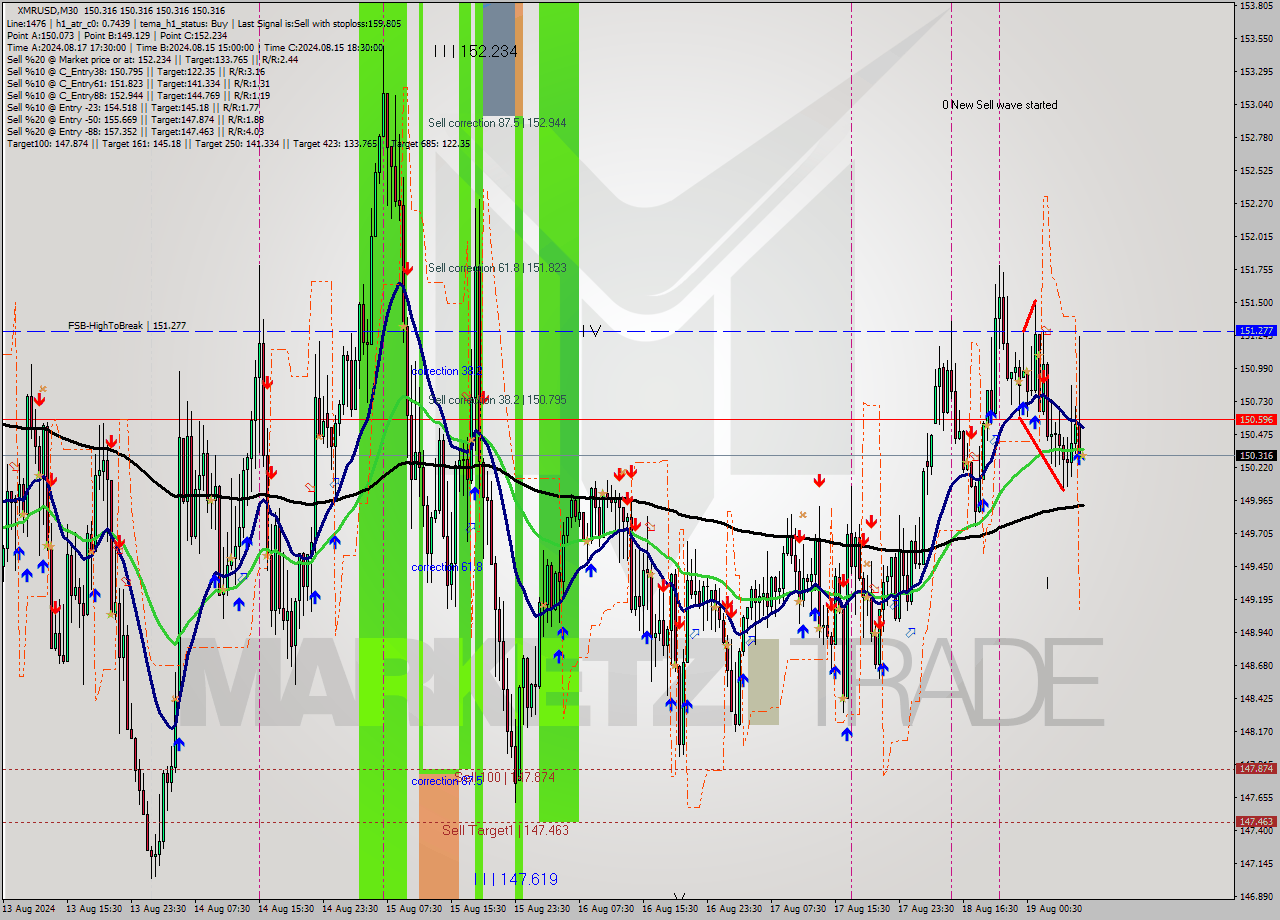This screenshot has width=1280, height=920.
Task: Click the FSB-HighToBreak 151.277 label
Action: coord(127,326)
